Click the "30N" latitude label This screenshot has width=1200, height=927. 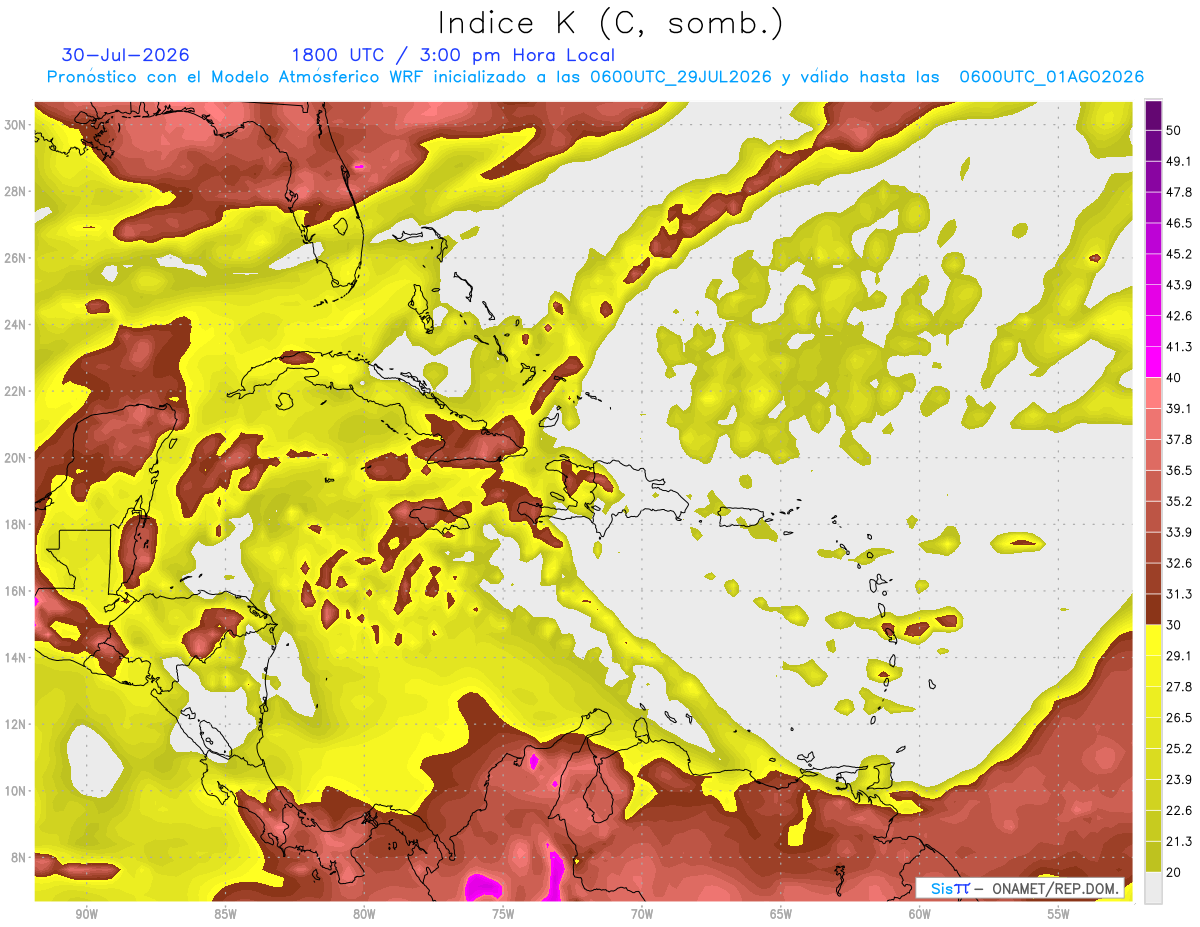[17, 125]
